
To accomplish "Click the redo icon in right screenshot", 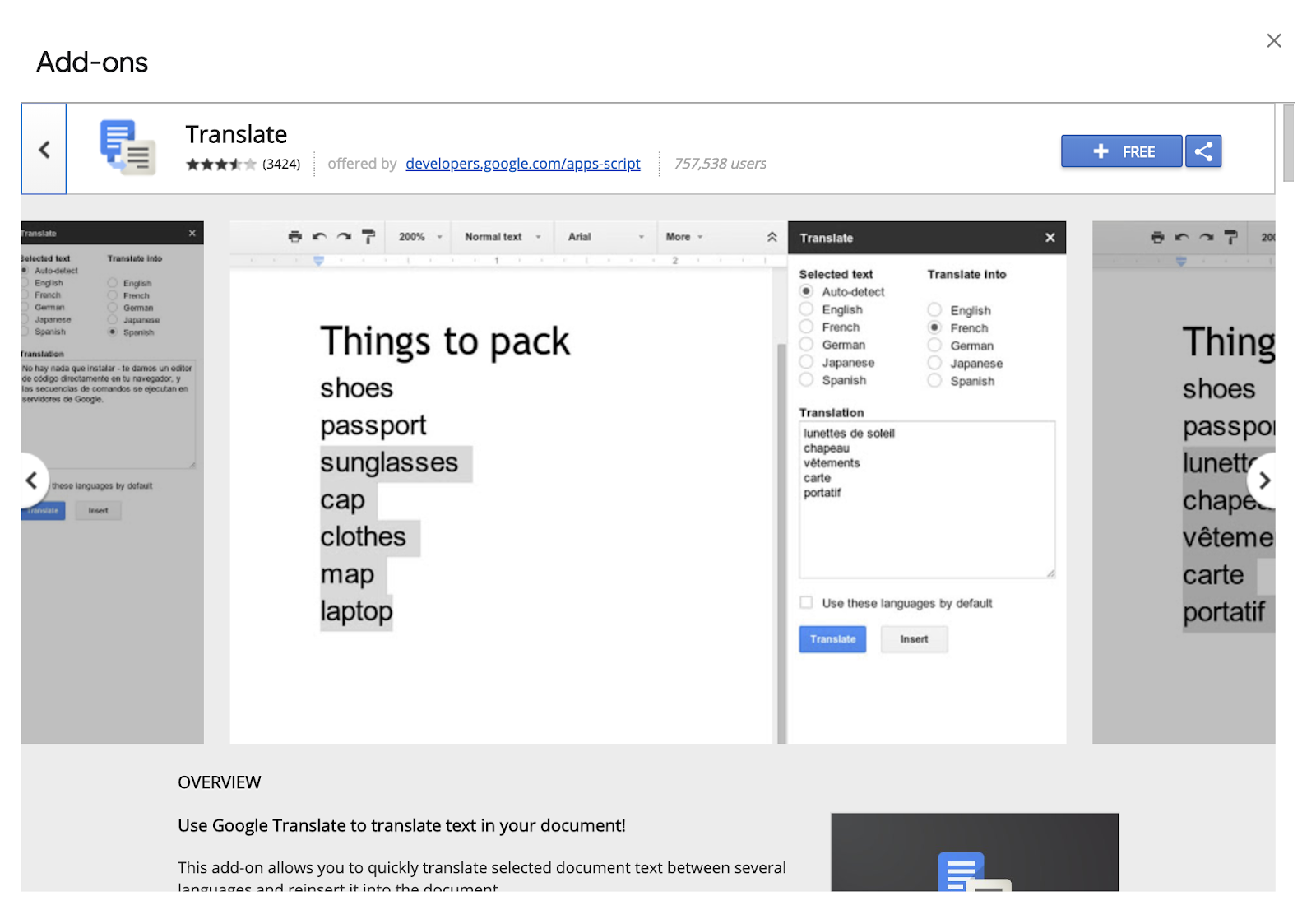I will coord(1206,238).
